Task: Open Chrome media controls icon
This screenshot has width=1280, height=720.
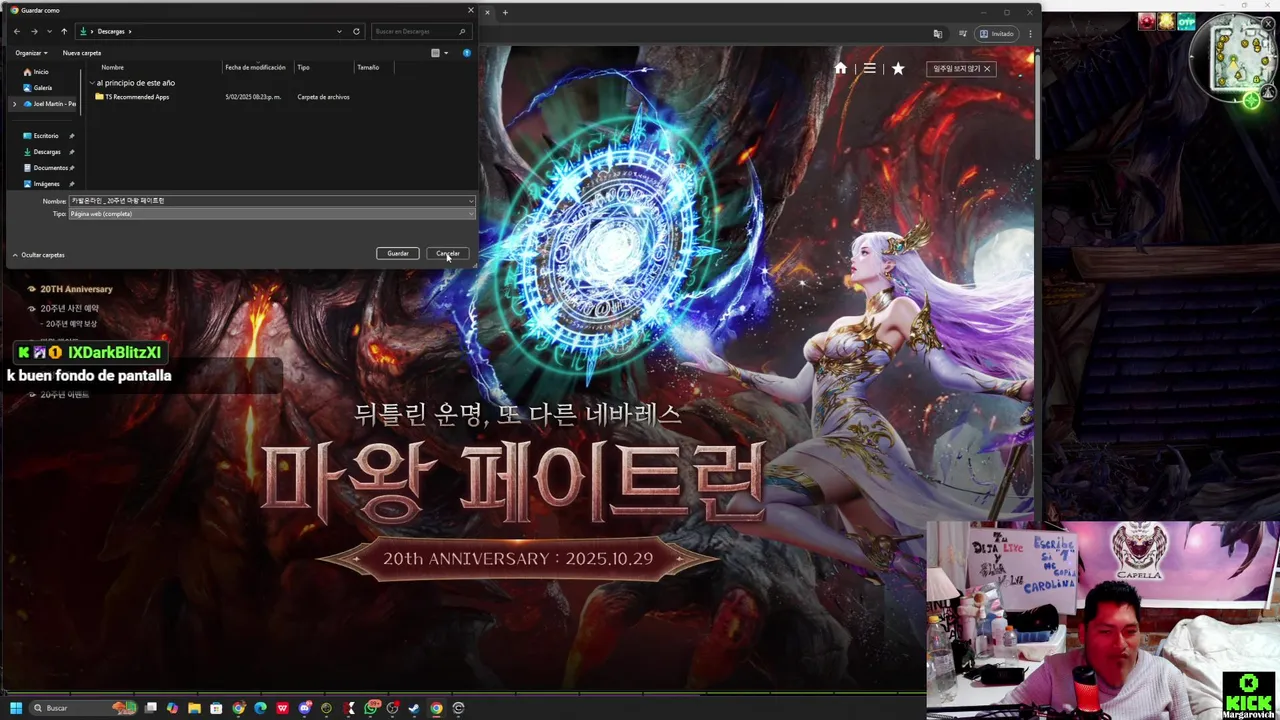Action: tap(962, 34)
